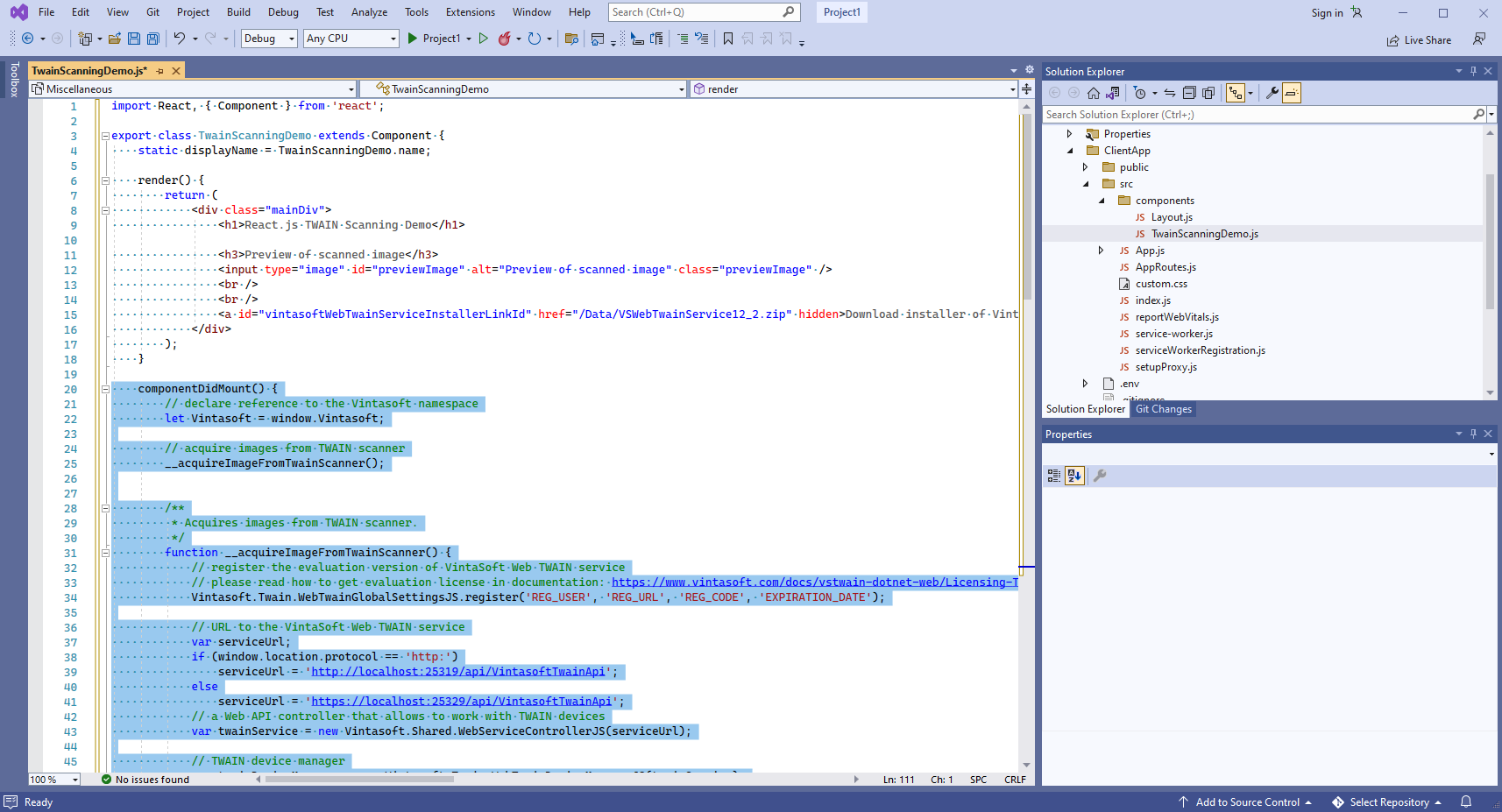Viewport: 1502px width, 812px height.
Task: Open the Debug configuration dropdown
Action: click(x=269, y=39)
